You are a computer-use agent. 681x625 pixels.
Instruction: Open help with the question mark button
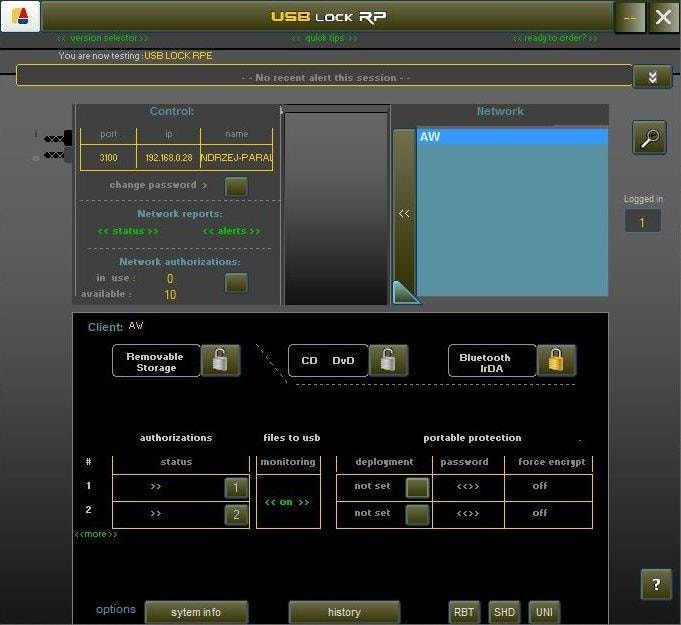656,585
